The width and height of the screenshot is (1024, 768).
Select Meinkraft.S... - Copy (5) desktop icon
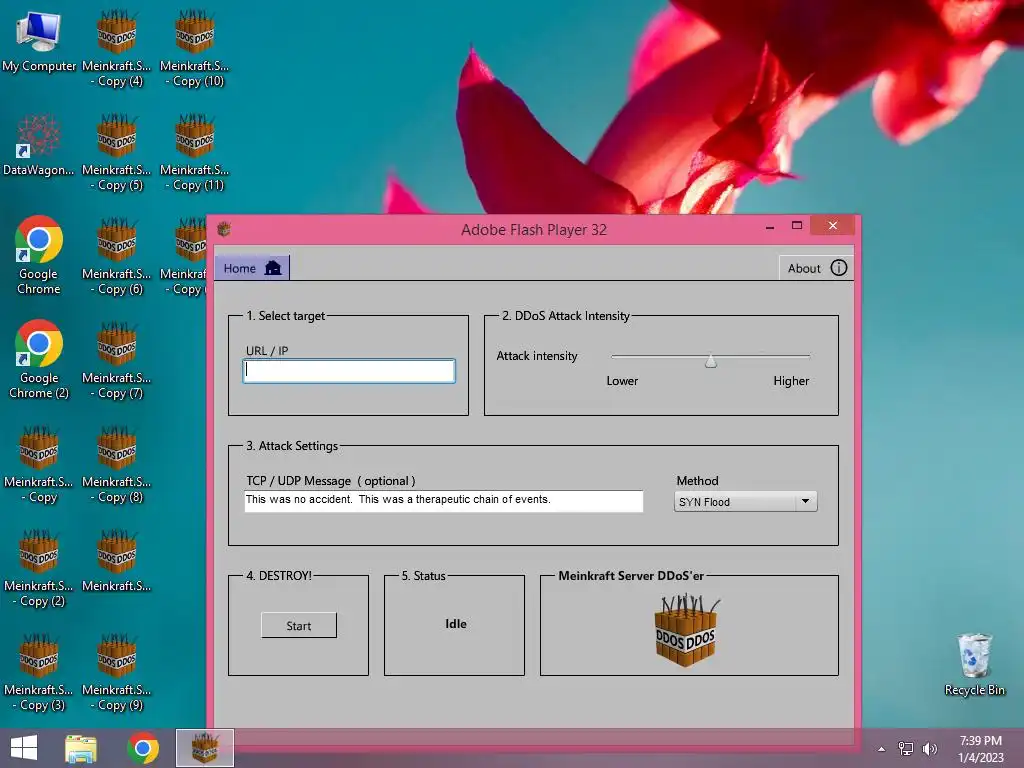116,152
